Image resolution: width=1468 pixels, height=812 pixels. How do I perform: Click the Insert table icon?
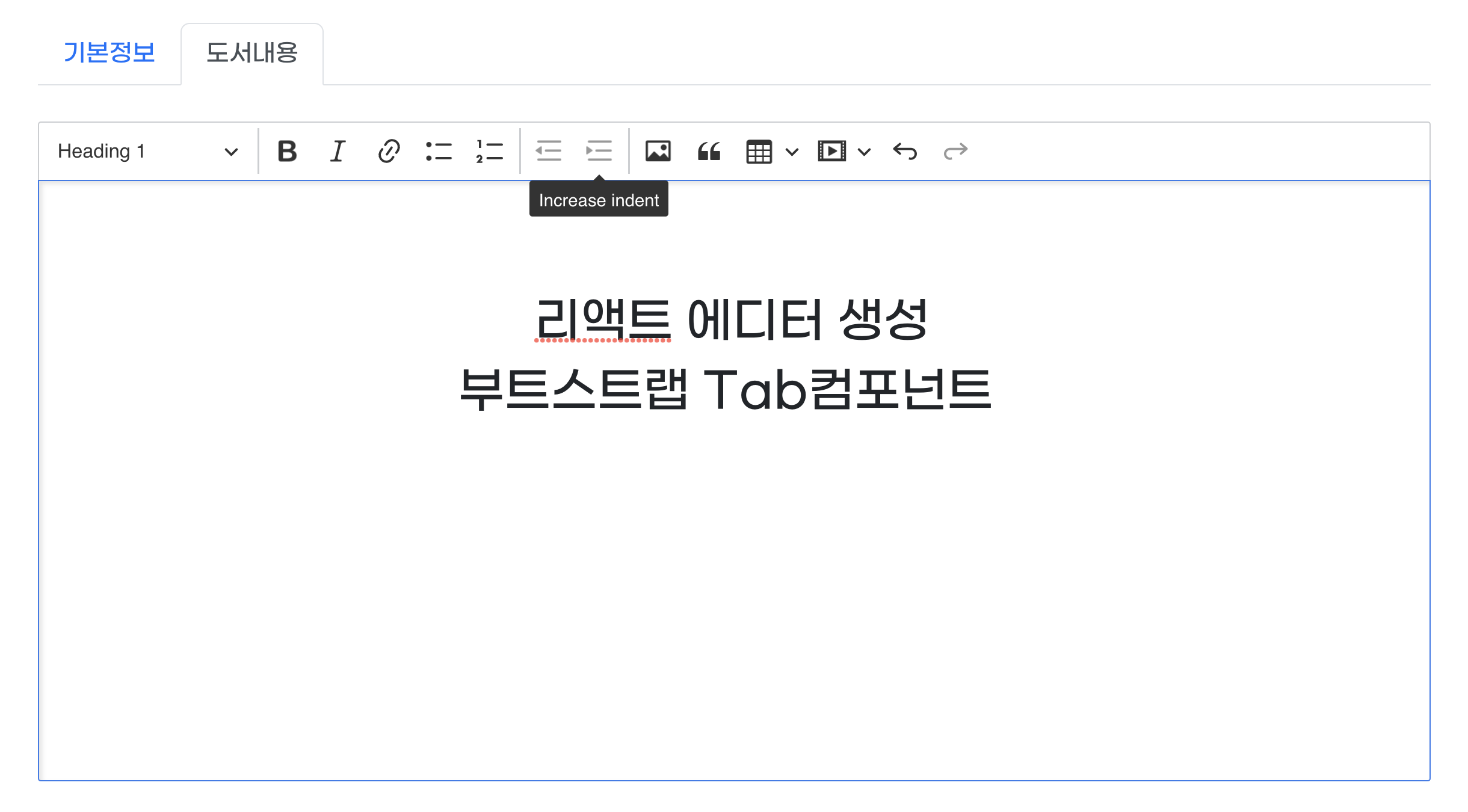(759, 151)
